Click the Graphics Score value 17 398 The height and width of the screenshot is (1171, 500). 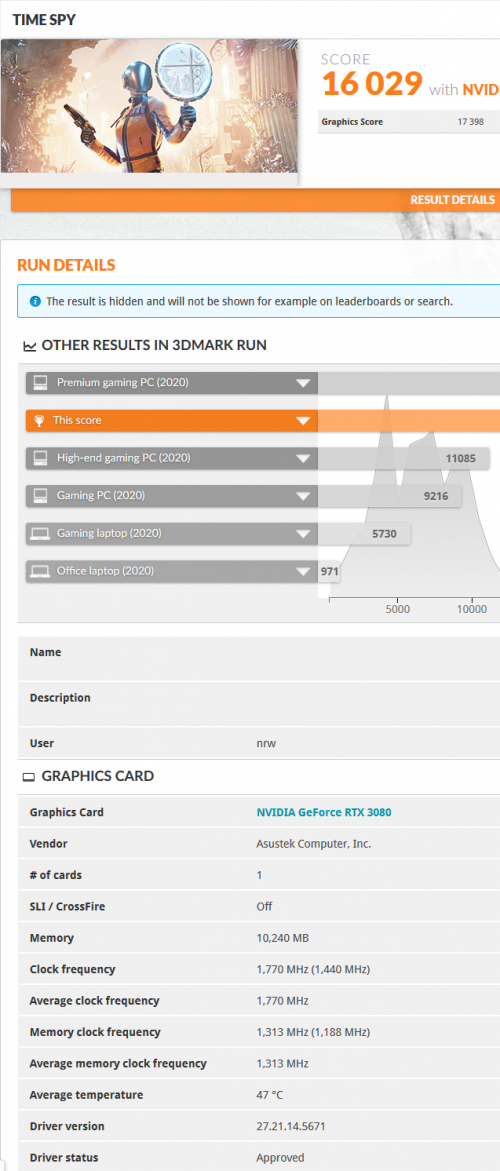(x=472, y=122)
